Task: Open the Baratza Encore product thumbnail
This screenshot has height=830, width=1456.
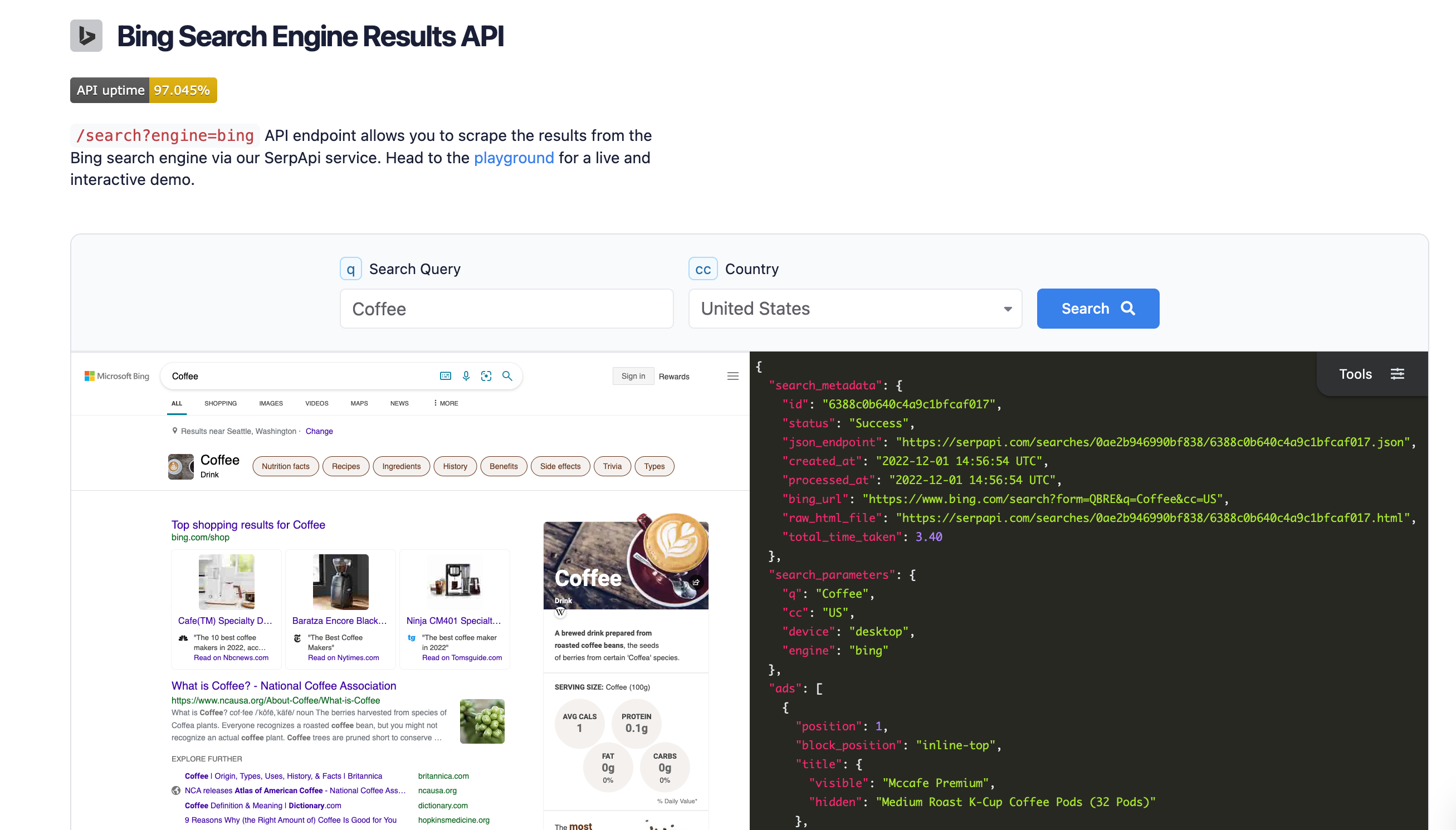Action: (x=340, y=582)
